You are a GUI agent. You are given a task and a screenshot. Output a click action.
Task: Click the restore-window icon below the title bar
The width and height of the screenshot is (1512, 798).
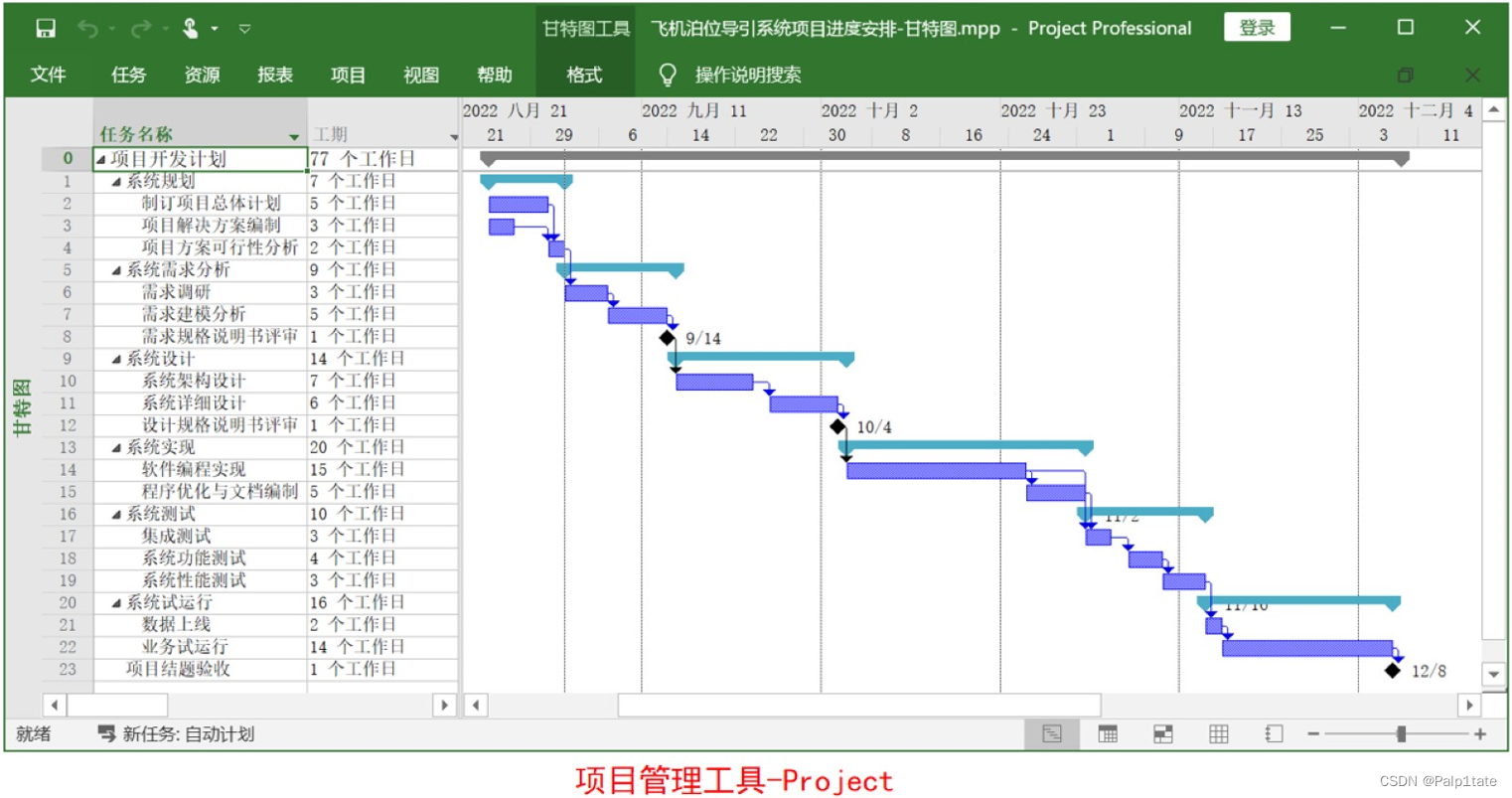[1406, 75]
